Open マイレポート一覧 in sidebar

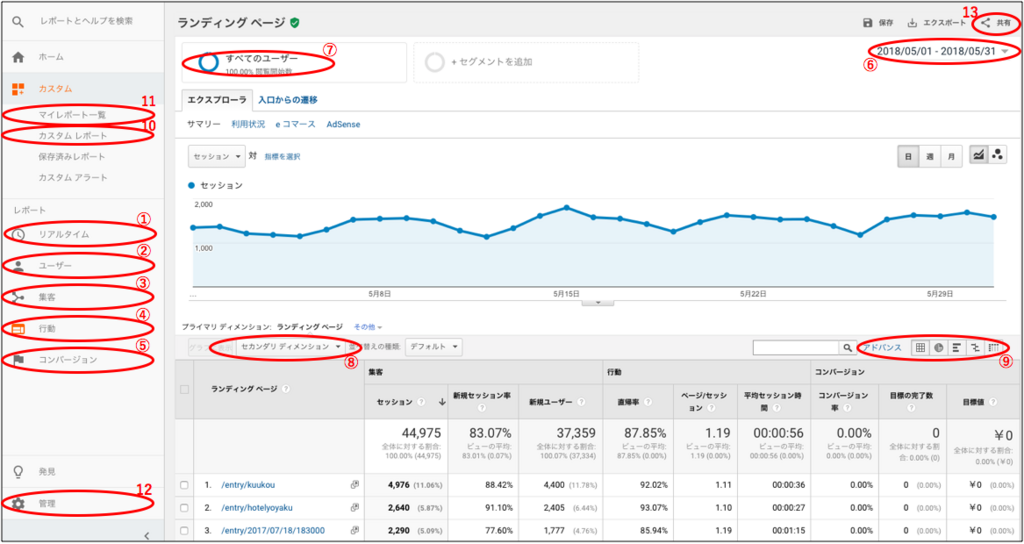pyautogui.click(x=72, y=114)
